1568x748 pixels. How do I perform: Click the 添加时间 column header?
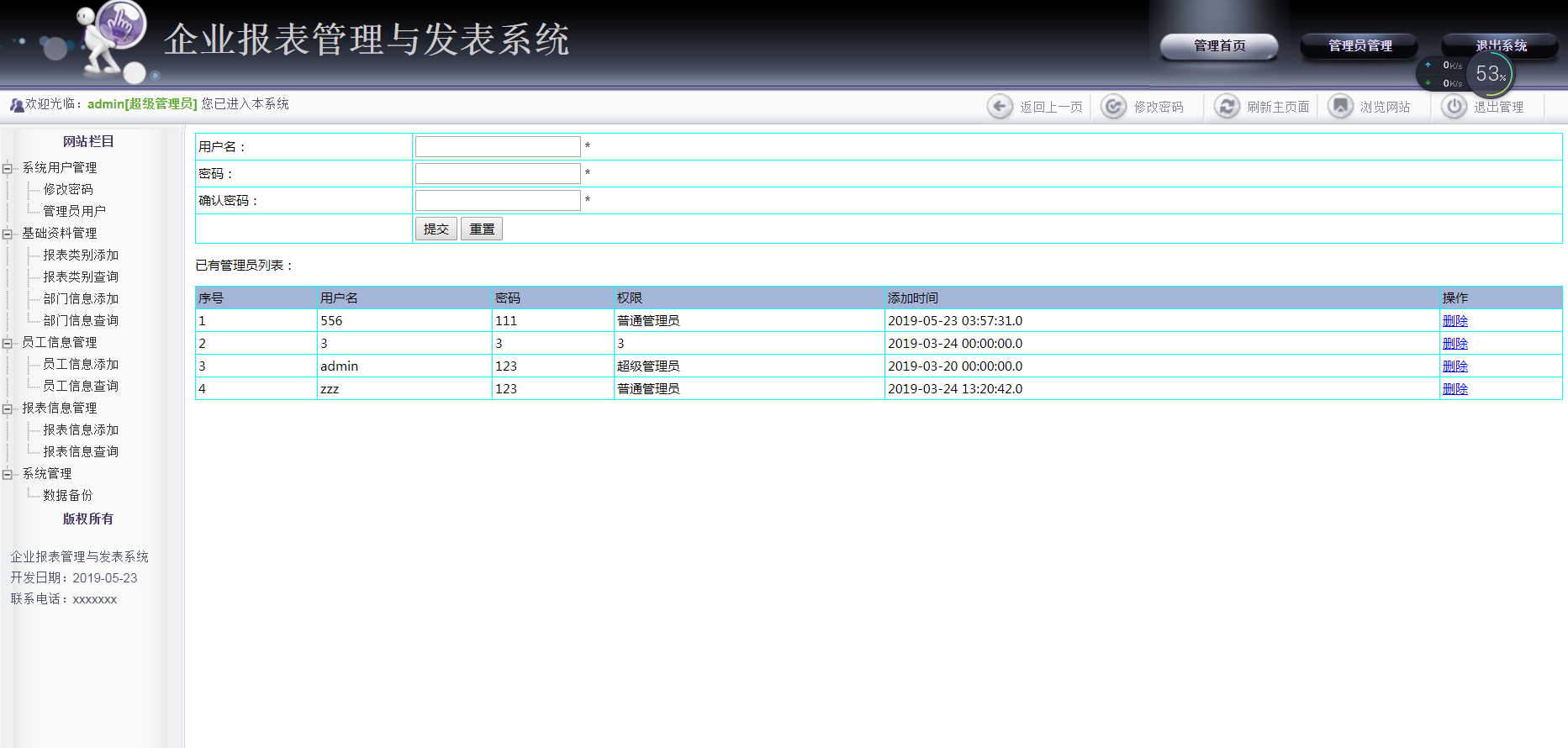[x=913, y=298]
